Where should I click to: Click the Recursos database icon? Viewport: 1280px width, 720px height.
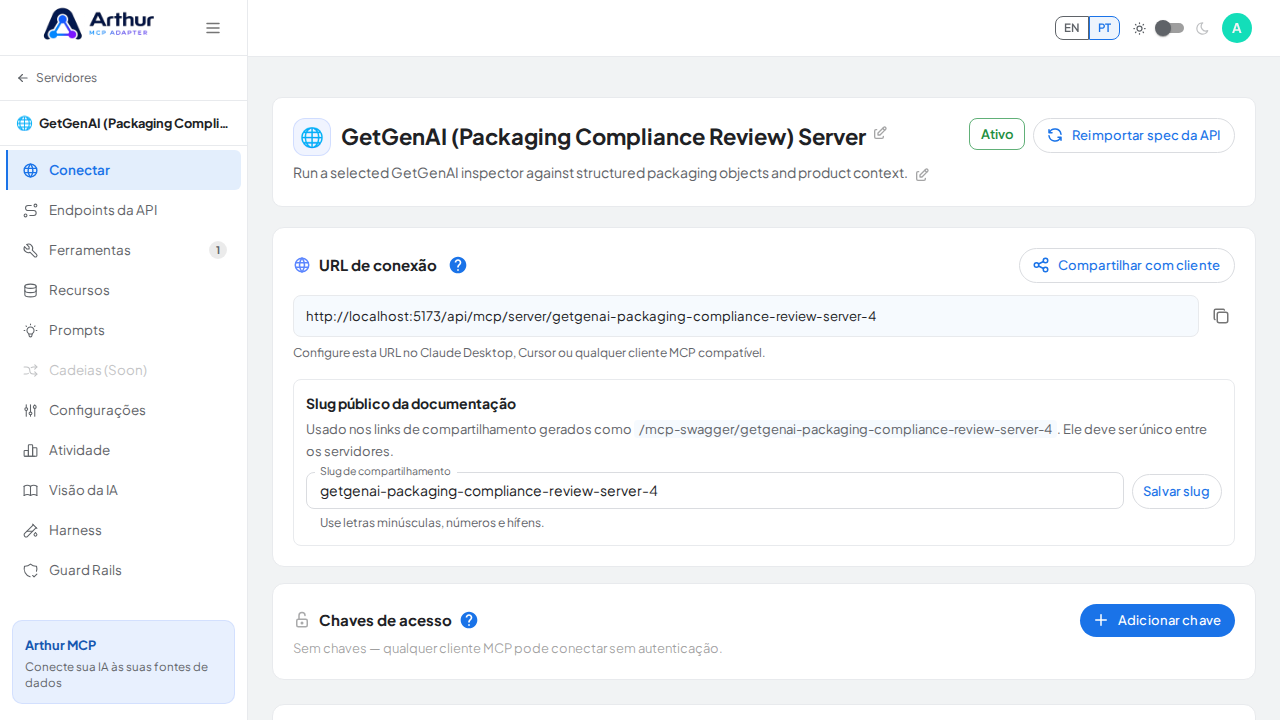tap(31, 290)
